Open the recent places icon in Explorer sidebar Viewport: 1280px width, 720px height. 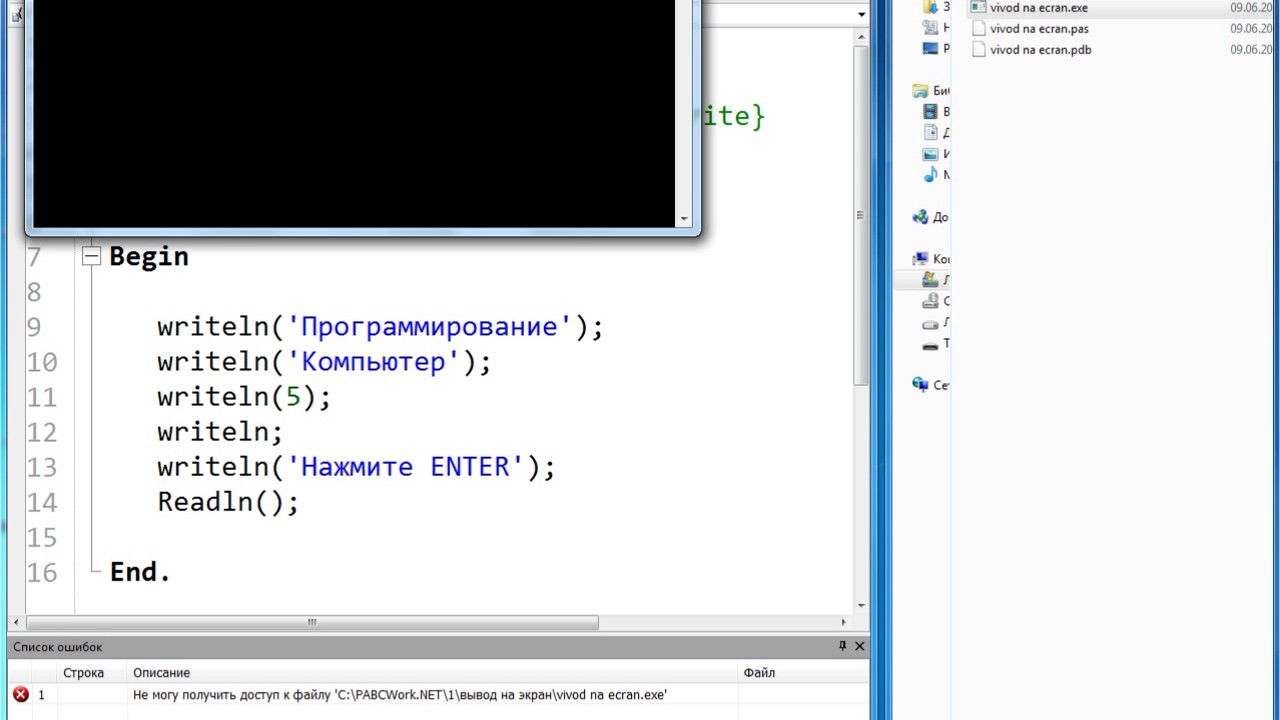point(931,28)
